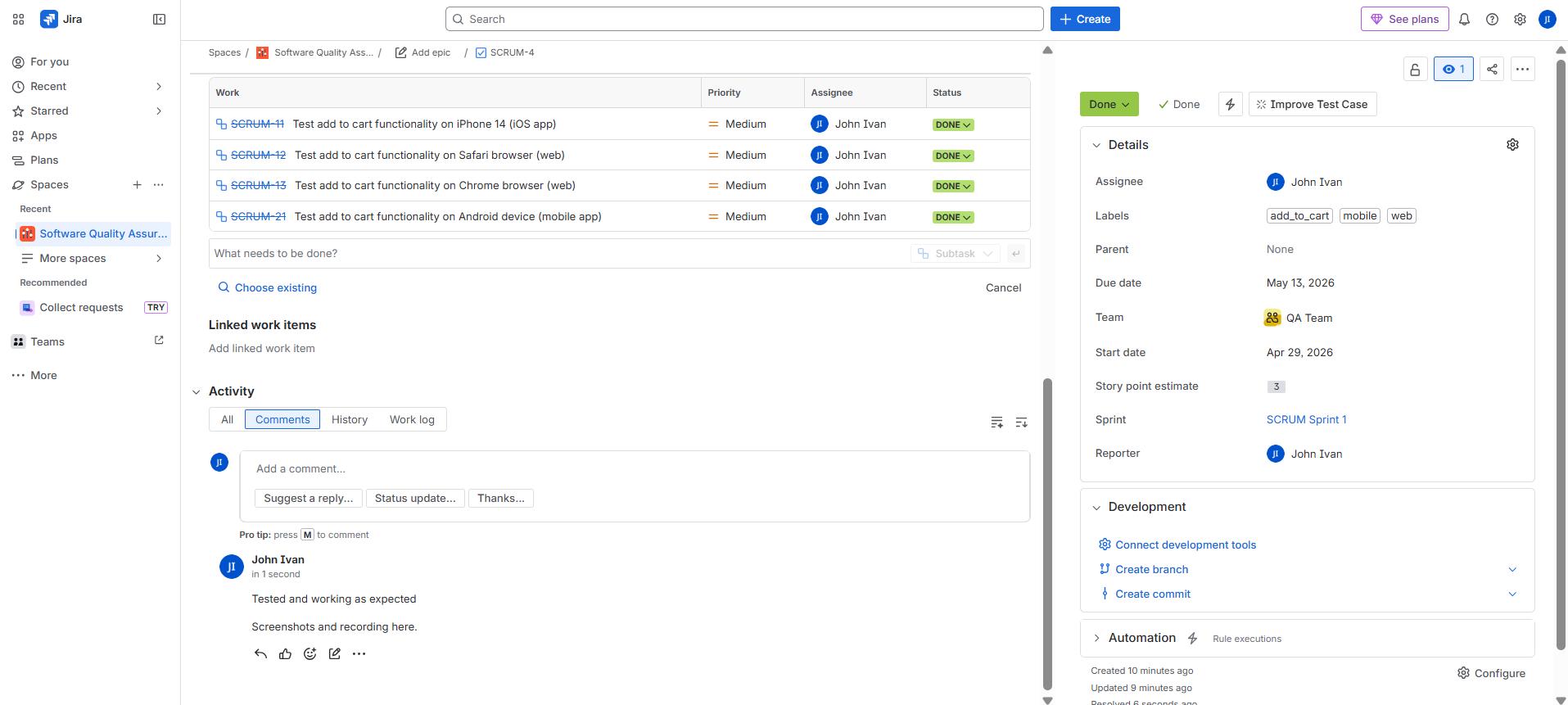Expand the Create commit chevron

[x=1512, y=594]
